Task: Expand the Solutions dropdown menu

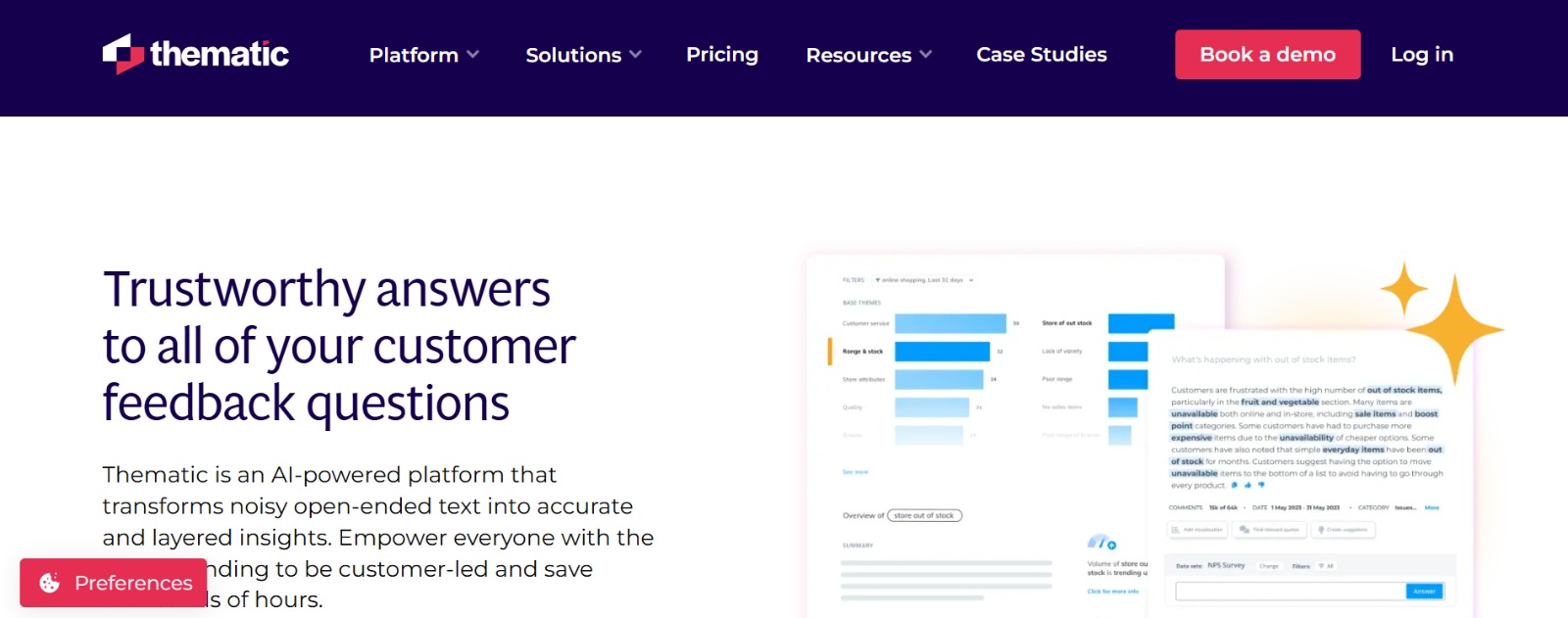Action: coord(583,55)
